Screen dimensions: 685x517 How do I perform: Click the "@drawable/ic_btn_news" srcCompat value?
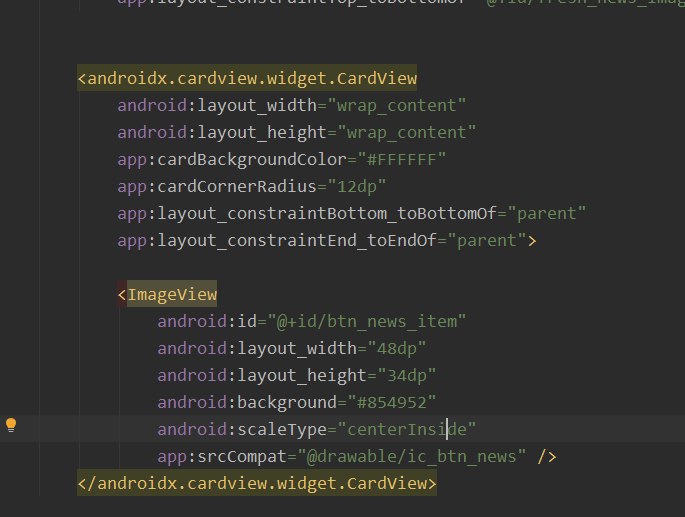coord(412,457)
